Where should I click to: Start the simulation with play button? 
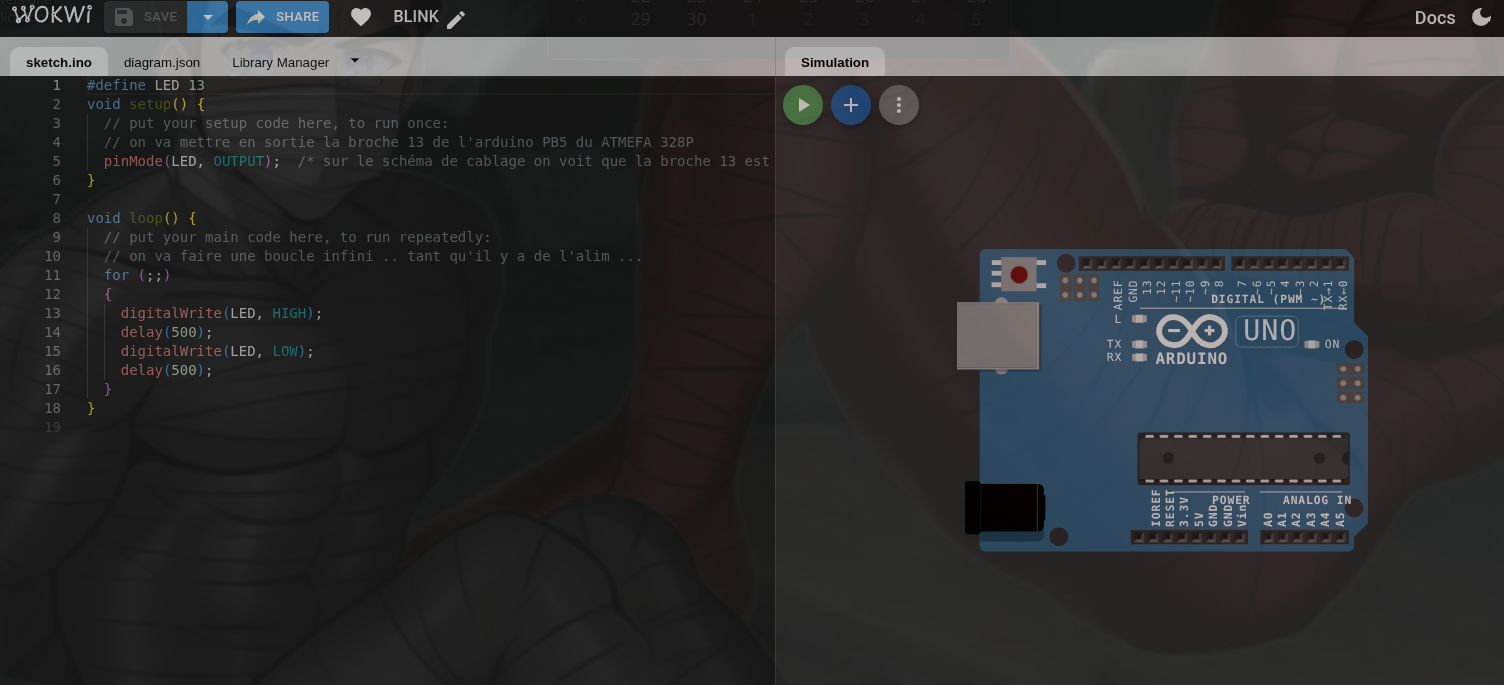click(803, 105)
